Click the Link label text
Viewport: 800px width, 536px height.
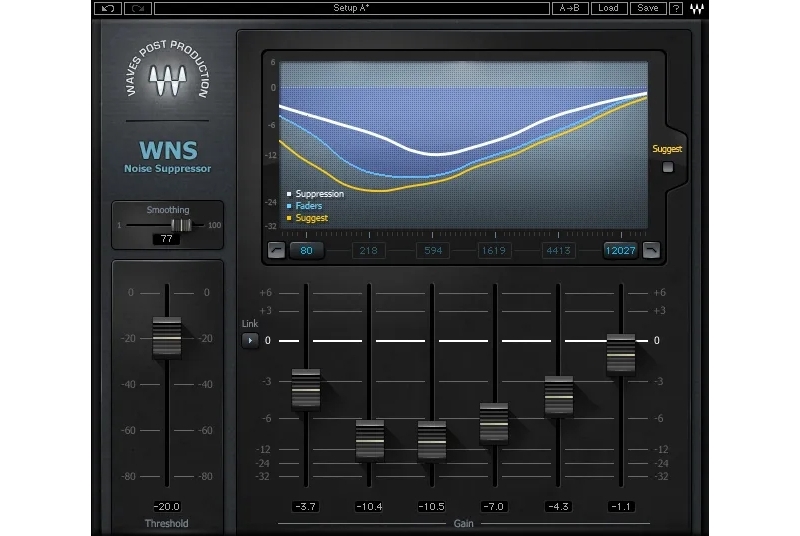(250, 323)
